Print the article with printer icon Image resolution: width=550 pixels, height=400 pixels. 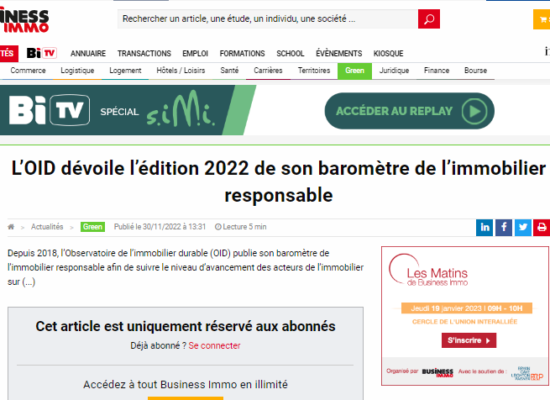pos(542,227)
